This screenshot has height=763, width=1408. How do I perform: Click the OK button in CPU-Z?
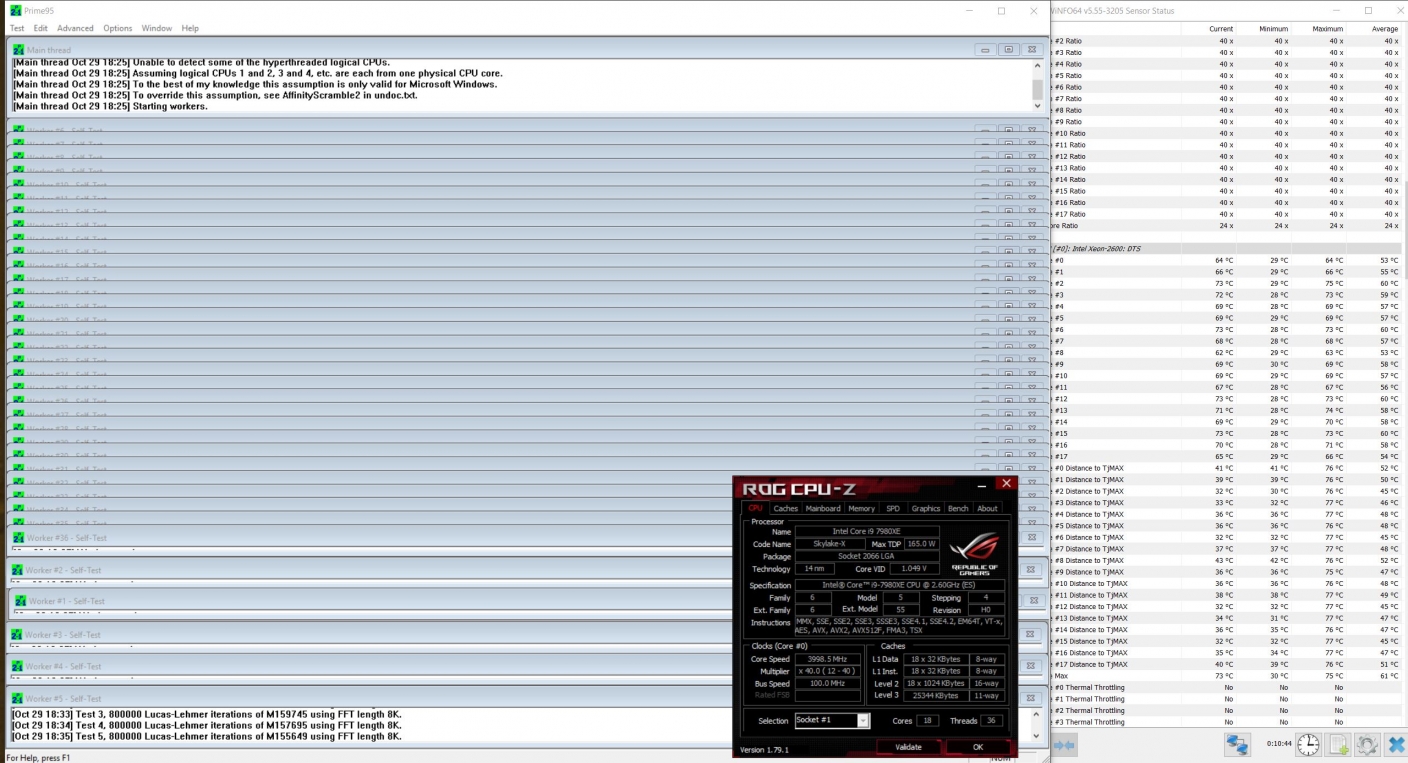(x=978, y=747)
